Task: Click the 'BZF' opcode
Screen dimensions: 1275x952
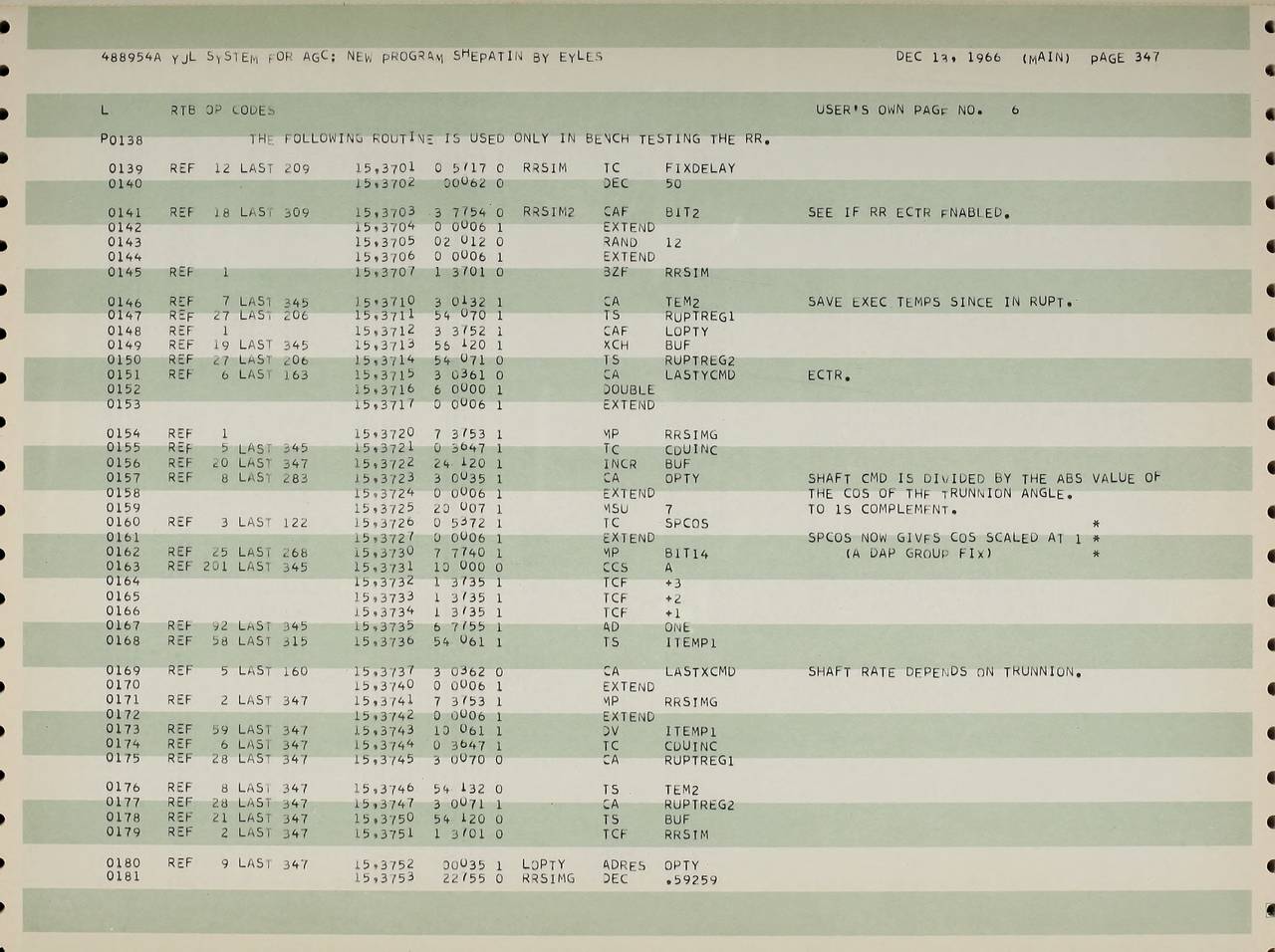Action: tap(616, 272)
